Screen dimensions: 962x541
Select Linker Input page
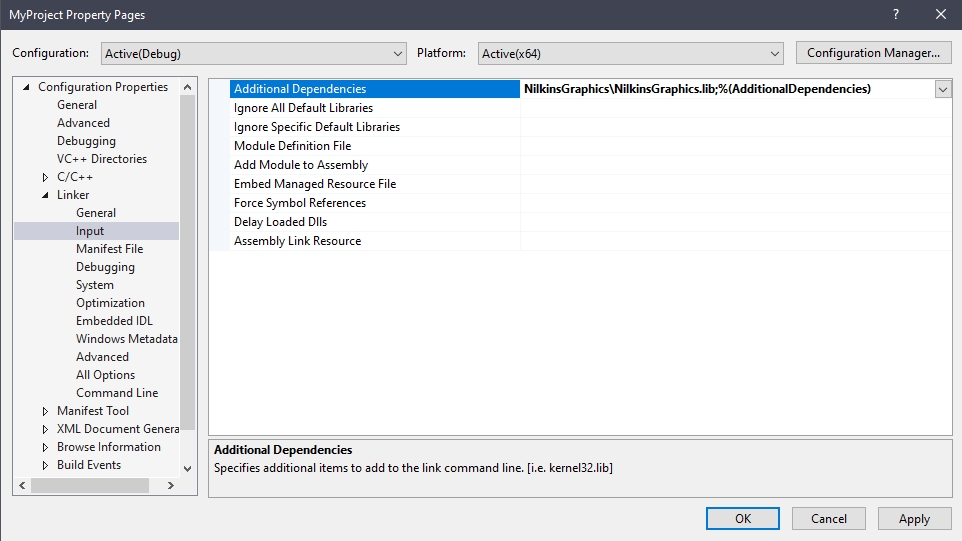click(90, 231)
